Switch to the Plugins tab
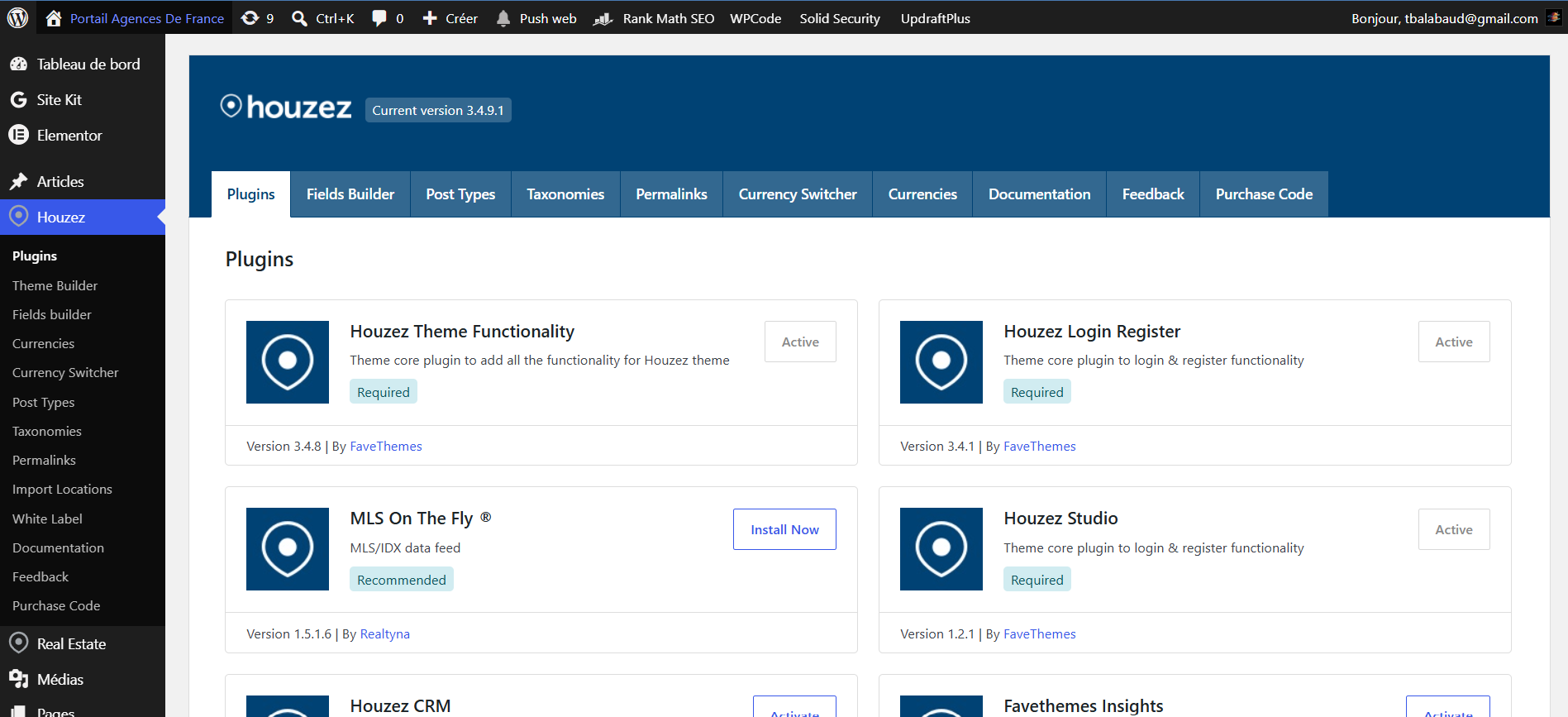The height and width of the screenshot is (717, 1568). click(250, 194)
